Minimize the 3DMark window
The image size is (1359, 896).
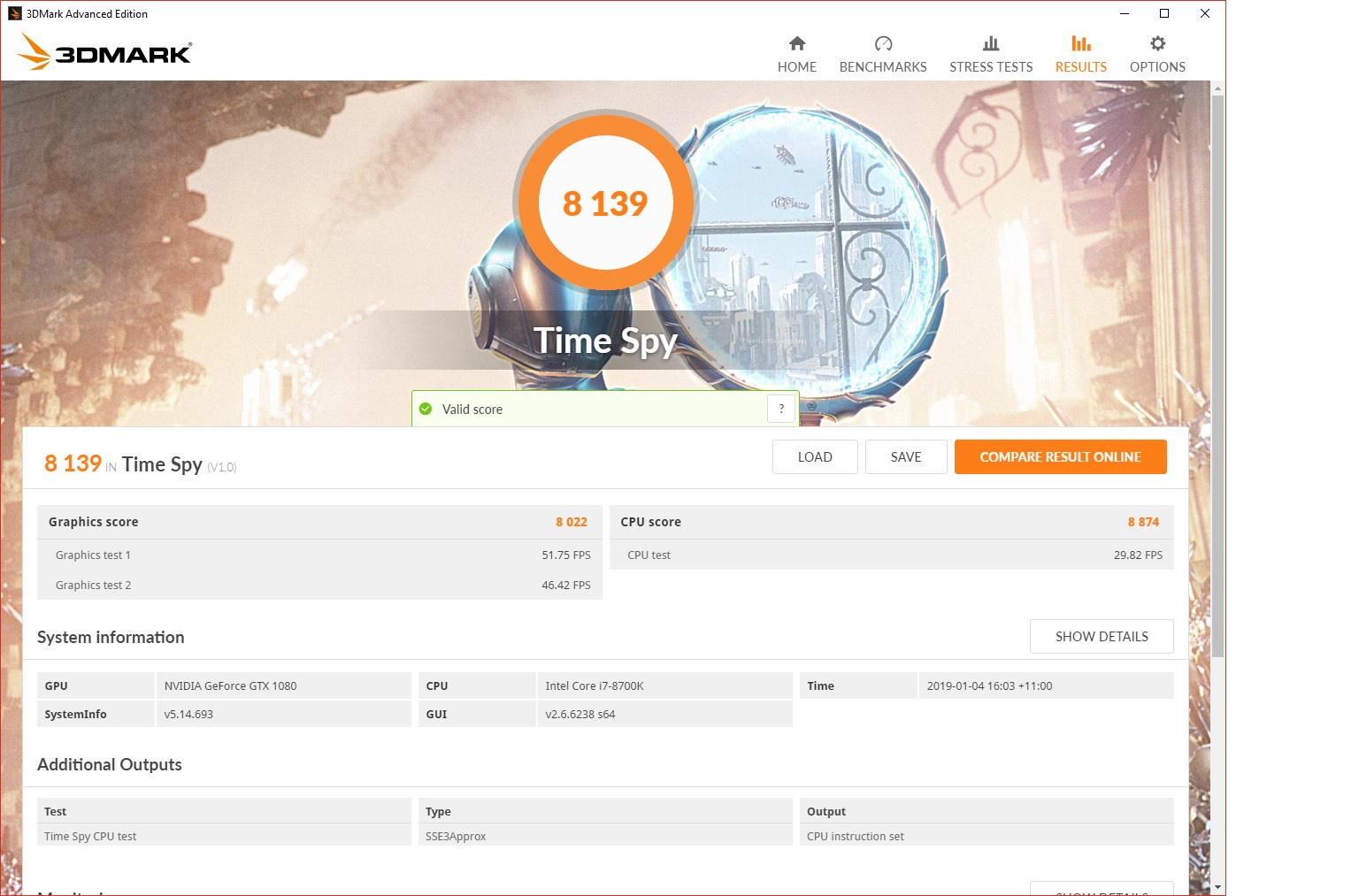point(1124,13)
